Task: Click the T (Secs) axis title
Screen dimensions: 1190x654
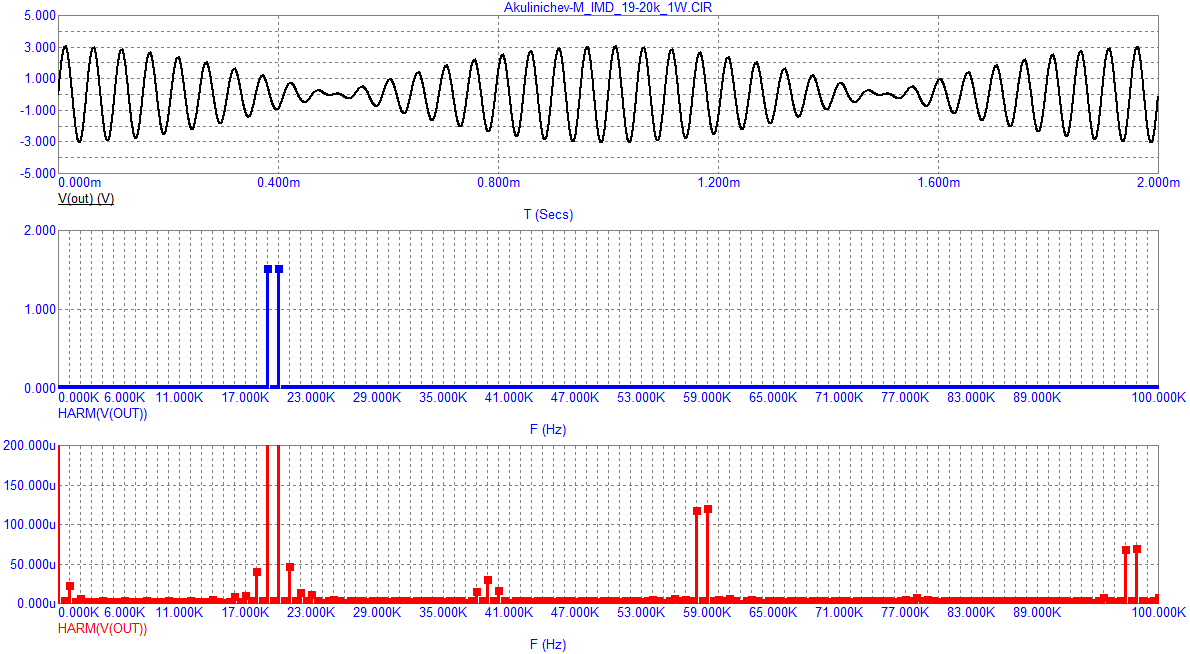Action: point(548,215)
